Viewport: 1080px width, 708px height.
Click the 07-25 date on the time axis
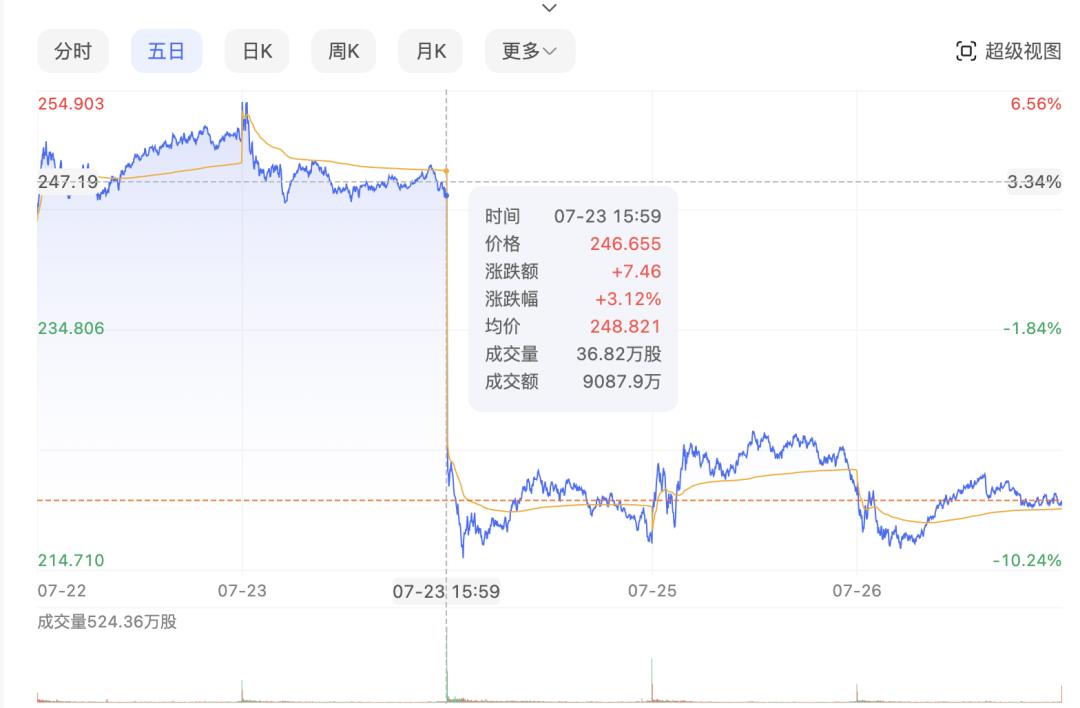coord(652,591)
